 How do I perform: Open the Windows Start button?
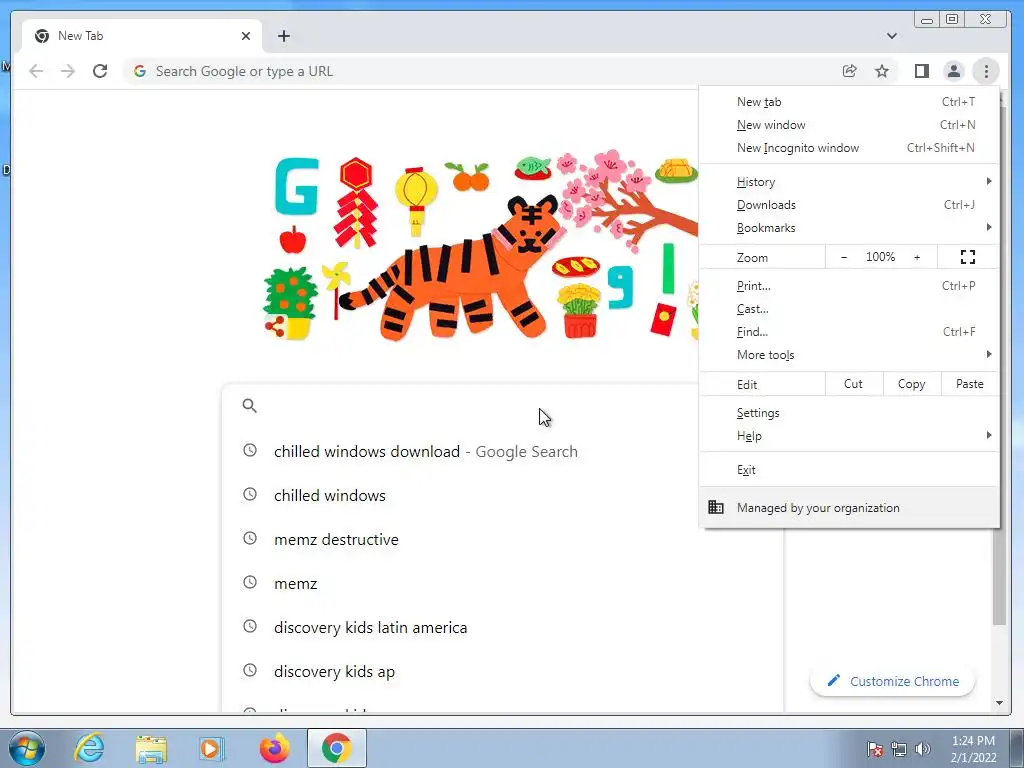click(27, 748)
